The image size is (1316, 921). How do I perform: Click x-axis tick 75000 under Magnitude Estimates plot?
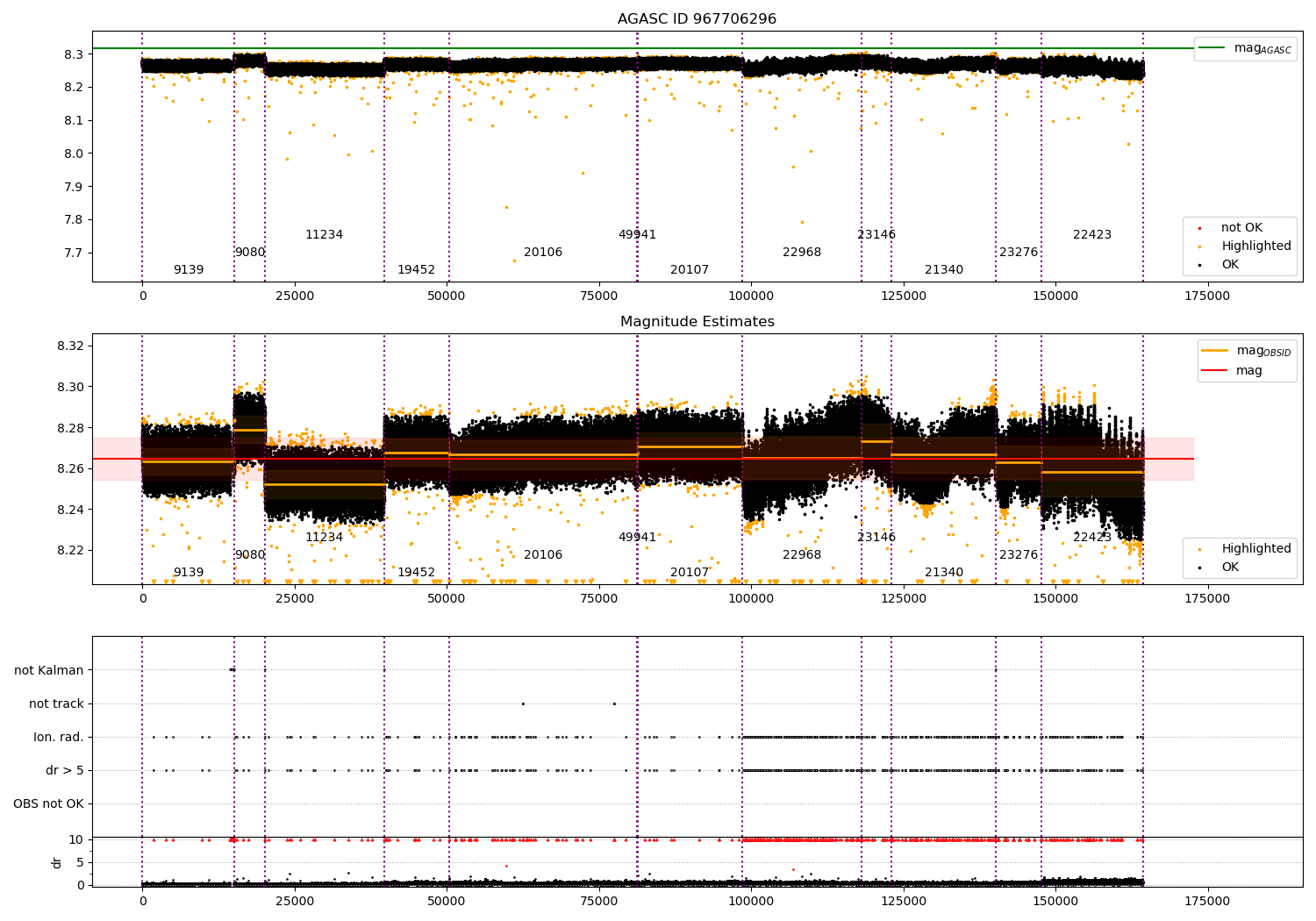pyautogui.click(x=598, y=599)
